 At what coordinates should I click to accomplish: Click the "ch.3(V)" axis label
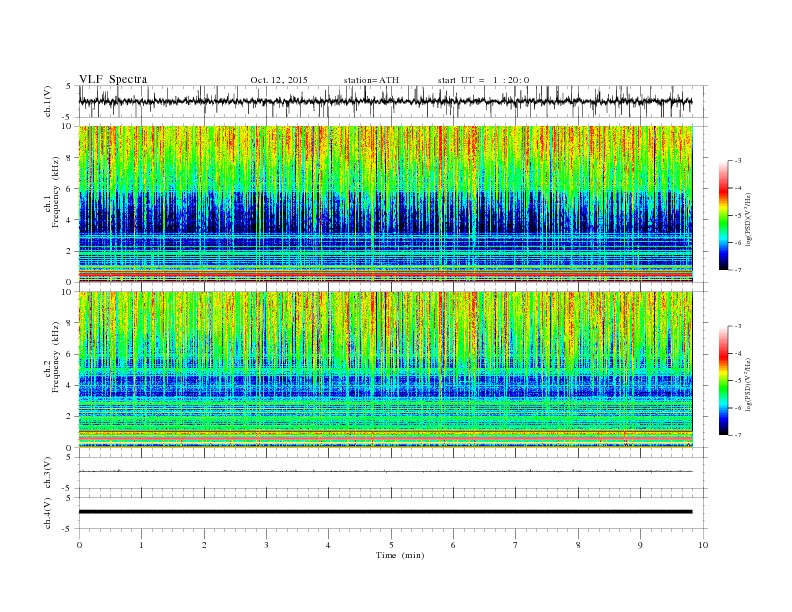pyautogui.click(x=48, y=473)
